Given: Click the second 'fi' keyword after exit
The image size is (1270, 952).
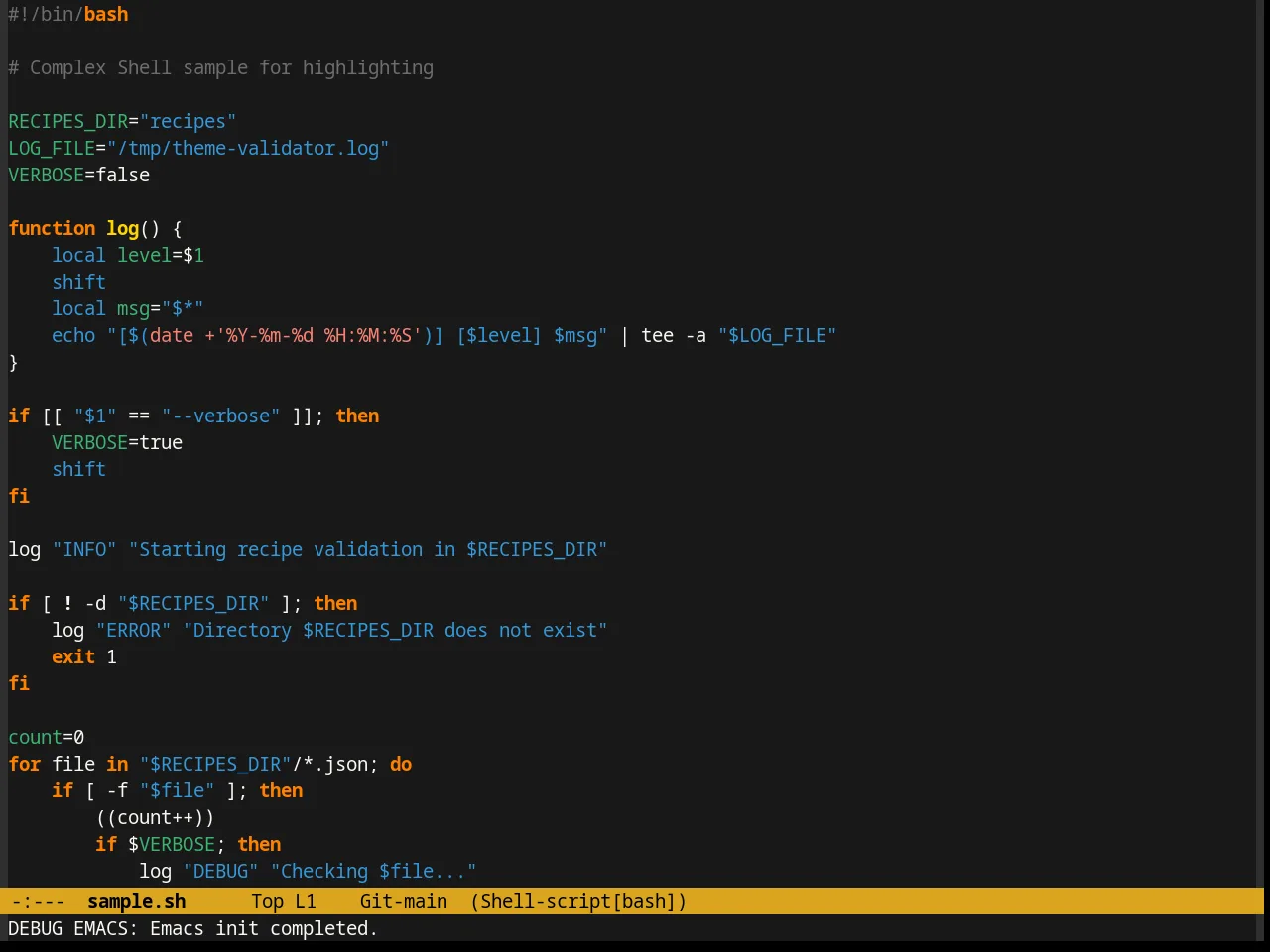Looking at the screenshot, I should tap(19, 683).
